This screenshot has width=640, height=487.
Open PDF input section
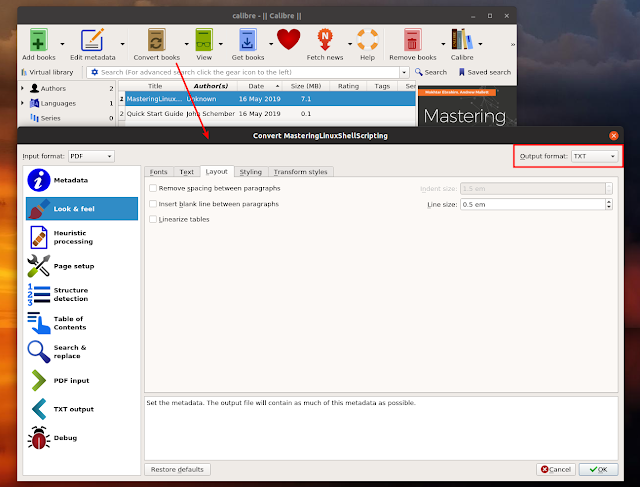coord(82,380)
